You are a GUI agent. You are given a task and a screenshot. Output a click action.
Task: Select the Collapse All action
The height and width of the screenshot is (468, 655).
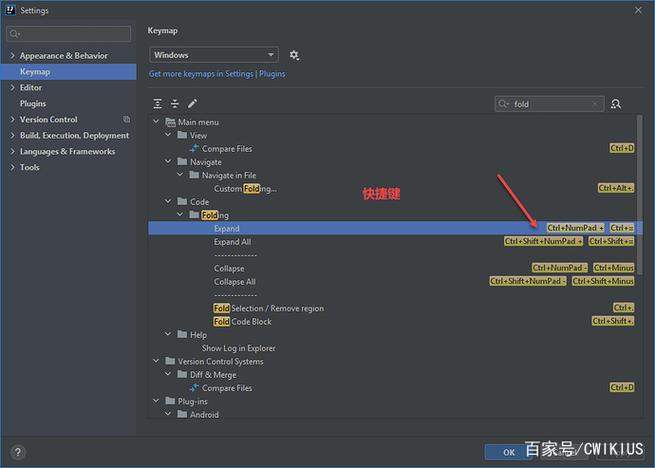pos(234,282)
